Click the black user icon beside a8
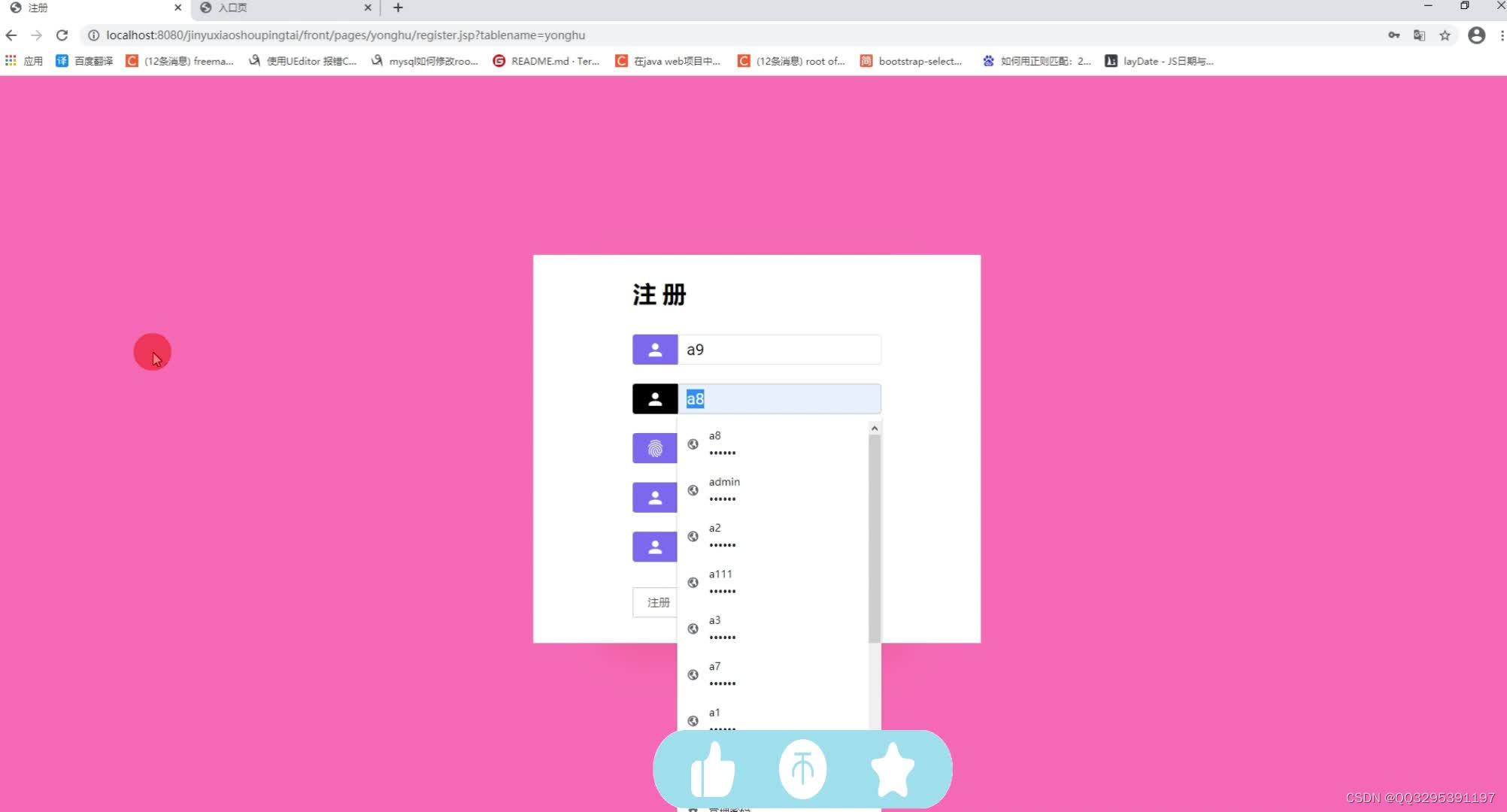Viewport: 1507px width, 812px height. click(x=655, y=398)
